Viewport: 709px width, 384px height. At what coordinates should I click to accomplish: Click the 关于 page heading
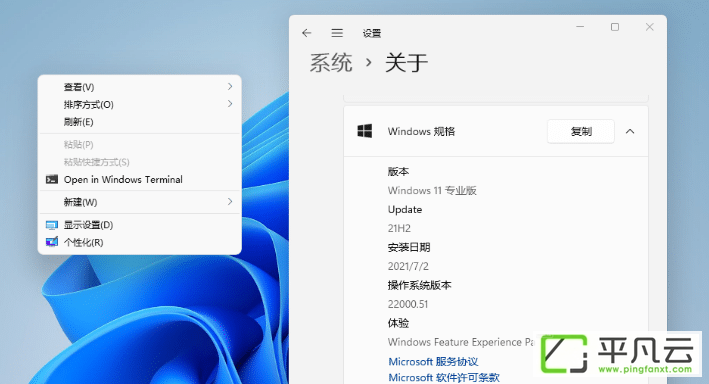[x=406, y=62]
